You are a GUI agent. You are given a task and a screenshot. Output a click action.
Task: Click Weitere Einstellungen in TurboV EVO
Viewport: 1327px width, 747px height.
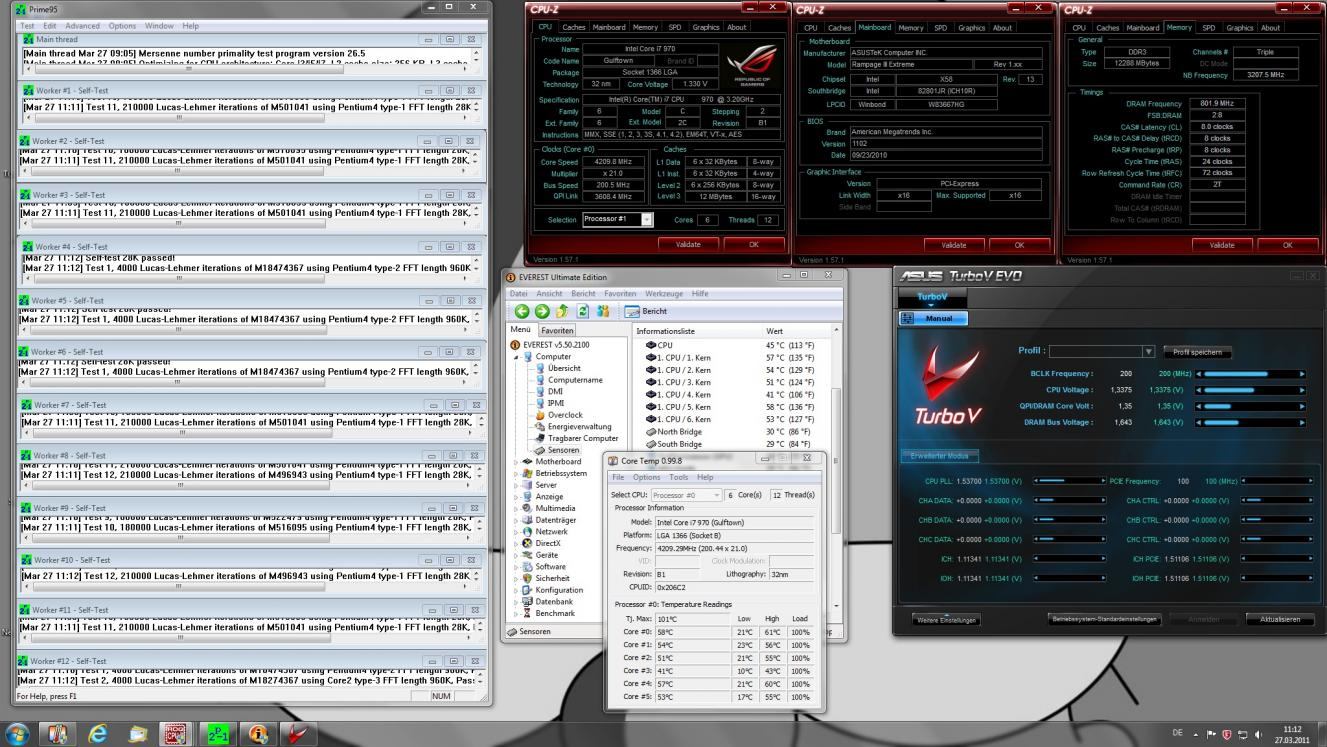(946, 619)
